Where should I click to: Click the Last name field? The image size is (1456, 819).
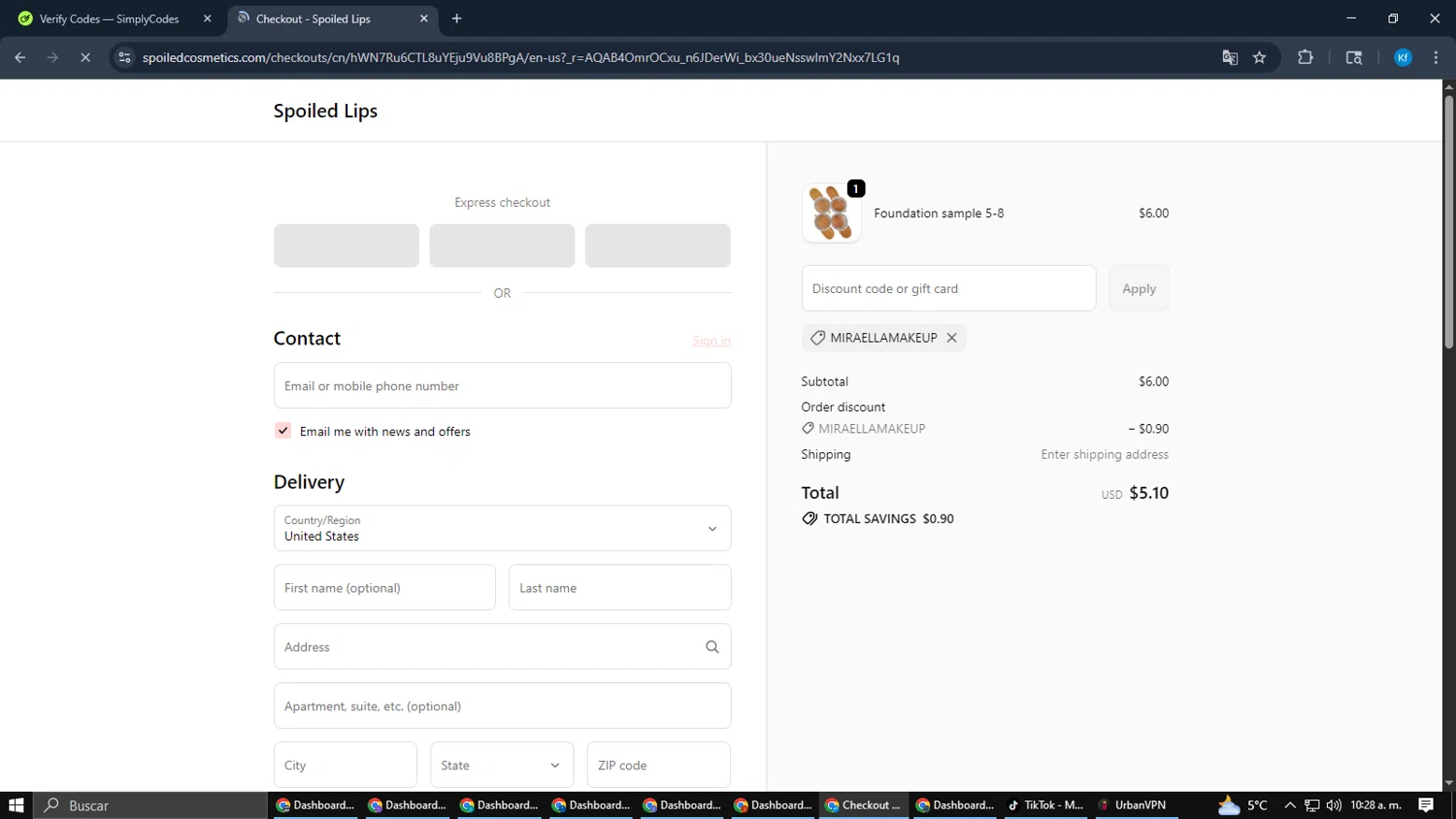click(619, 588)
